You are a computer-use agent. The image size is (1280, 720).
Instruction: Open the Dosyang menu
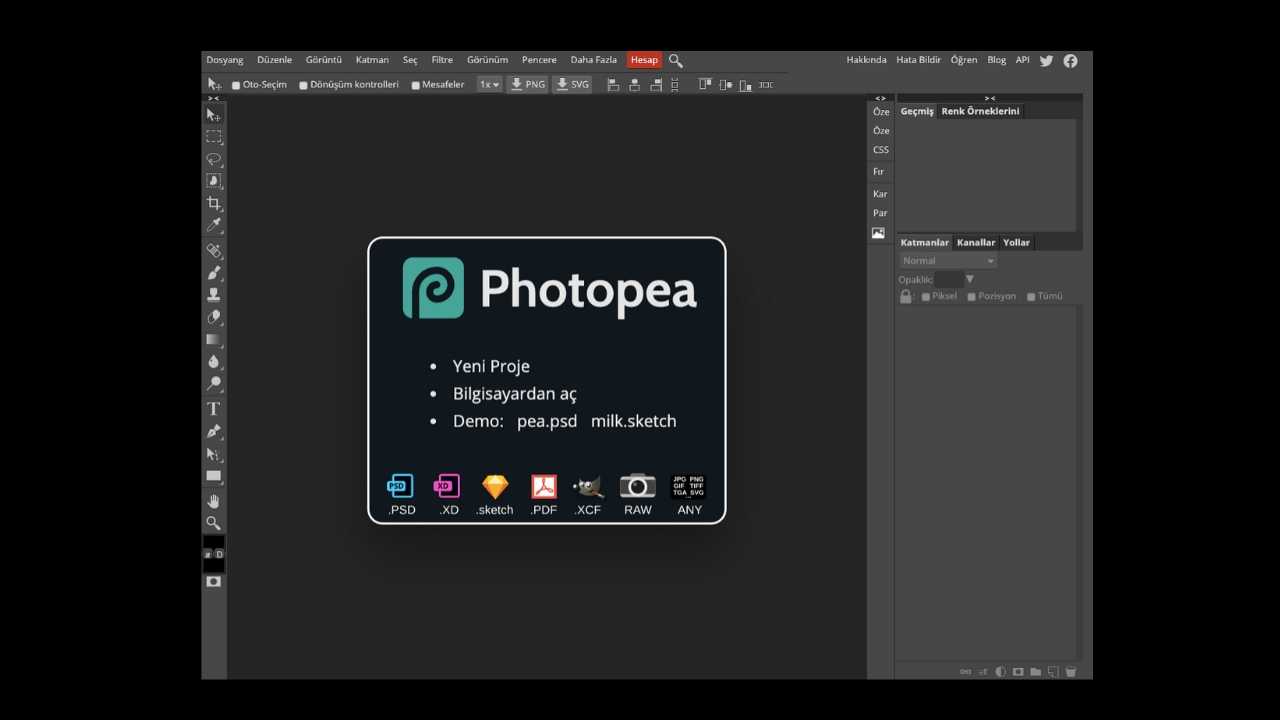tap(225, 60)
